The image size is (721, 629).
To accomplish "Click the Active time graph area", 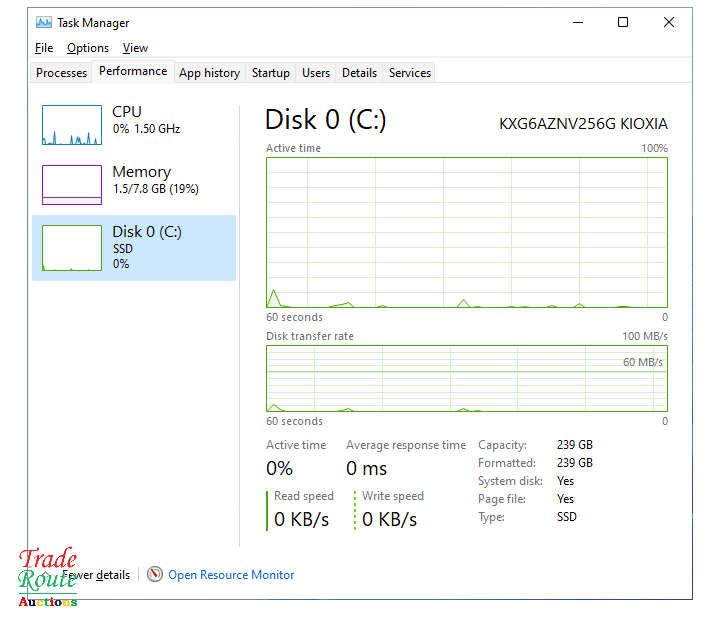I will pyautogui.click(x=466, y=232).
